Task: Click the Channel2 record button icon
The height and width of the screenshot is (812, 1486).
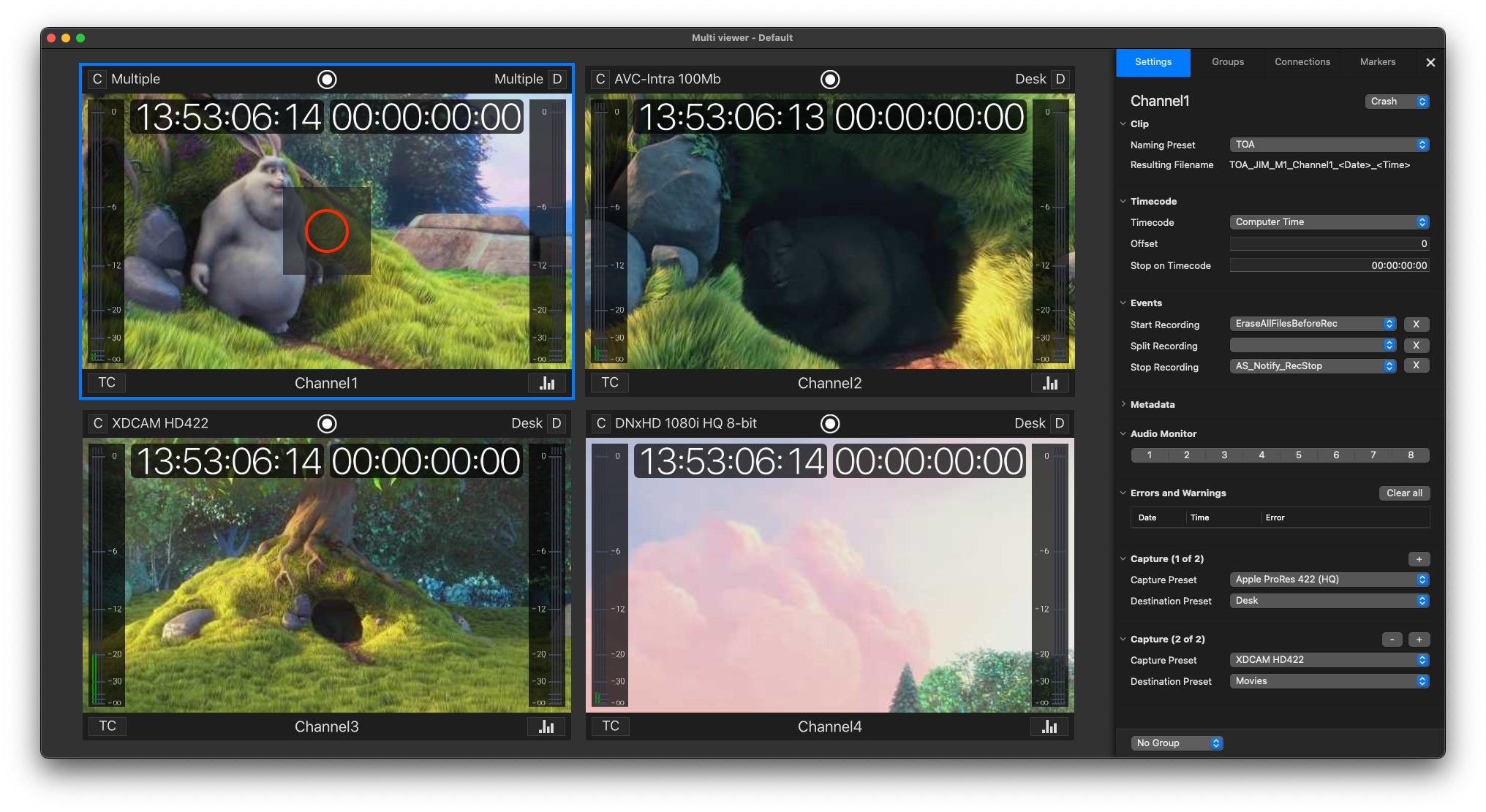Action: [830, 79]
